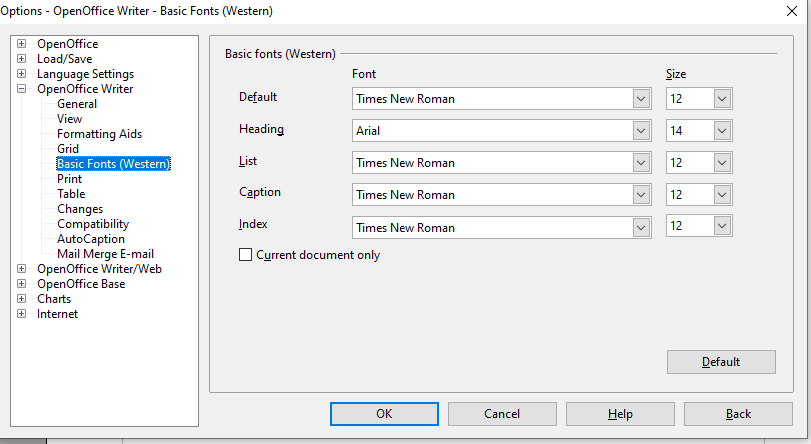811x444 pixels.
Task: Select the Changes entry
Action: point(80,209)
